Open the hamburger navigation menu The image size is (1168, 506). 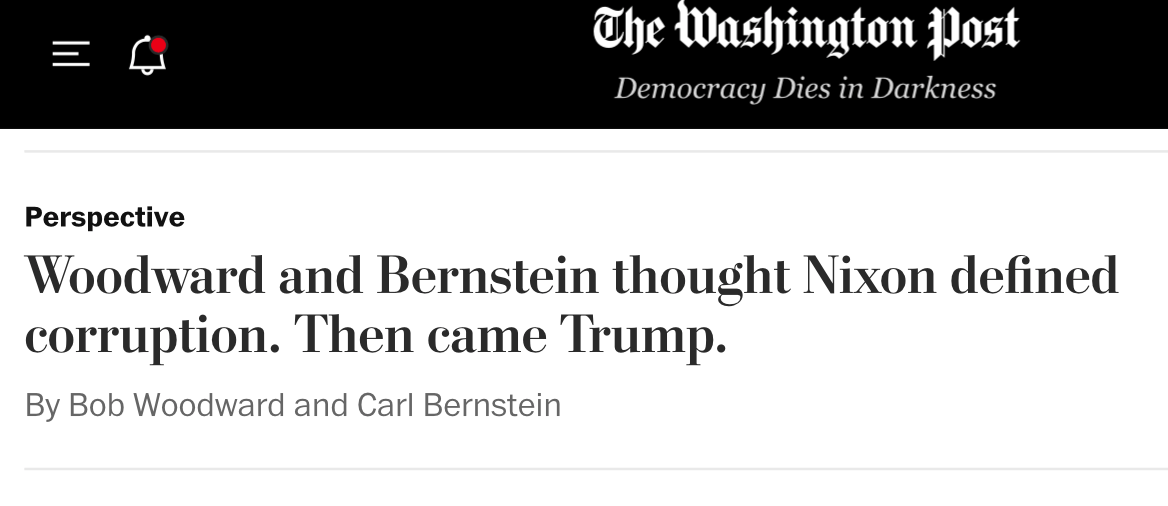tap(71, 54)
